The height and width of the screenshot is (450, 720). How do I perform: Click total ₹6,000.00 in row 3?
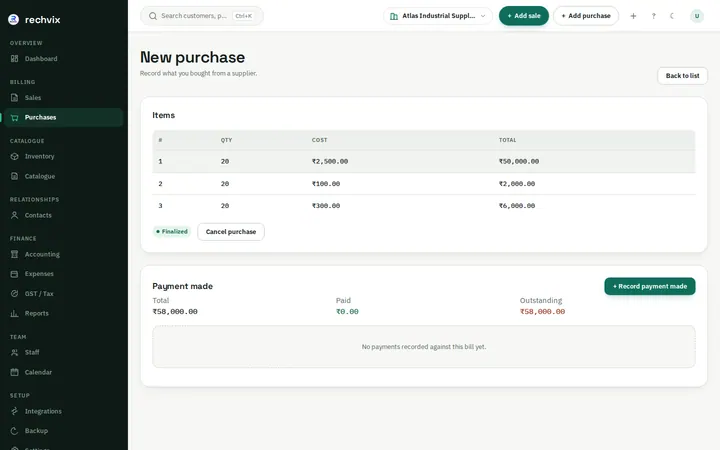point(517,206)
